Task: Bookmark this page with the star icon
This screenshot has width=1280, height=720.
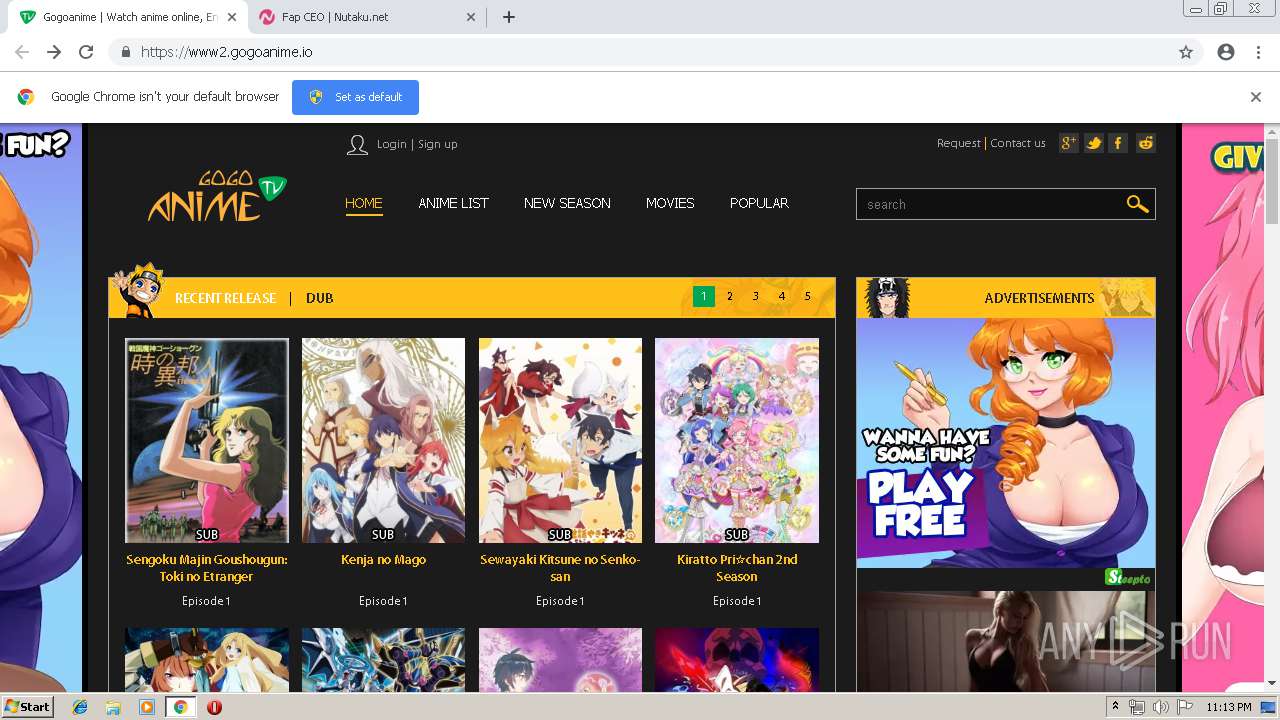Action: [1186, 52]
